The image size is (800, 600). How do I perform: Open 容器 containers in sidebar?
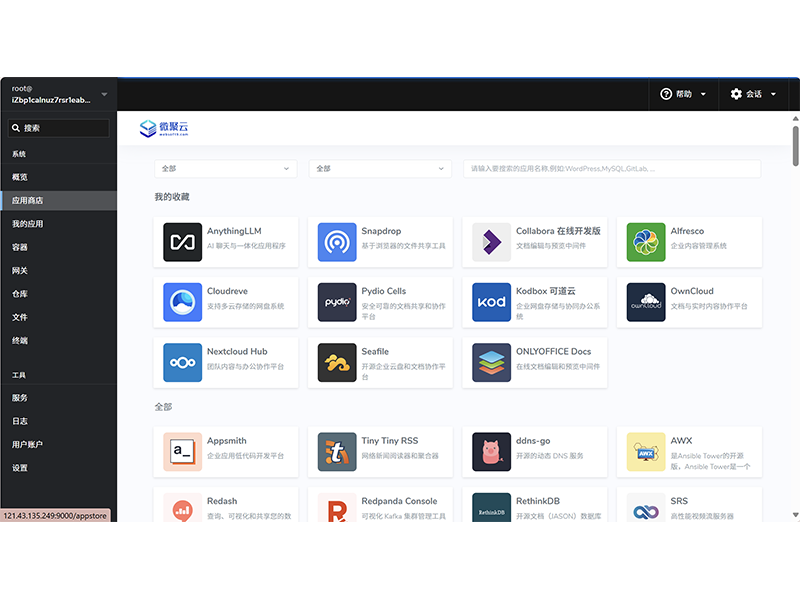click(59, 247)
